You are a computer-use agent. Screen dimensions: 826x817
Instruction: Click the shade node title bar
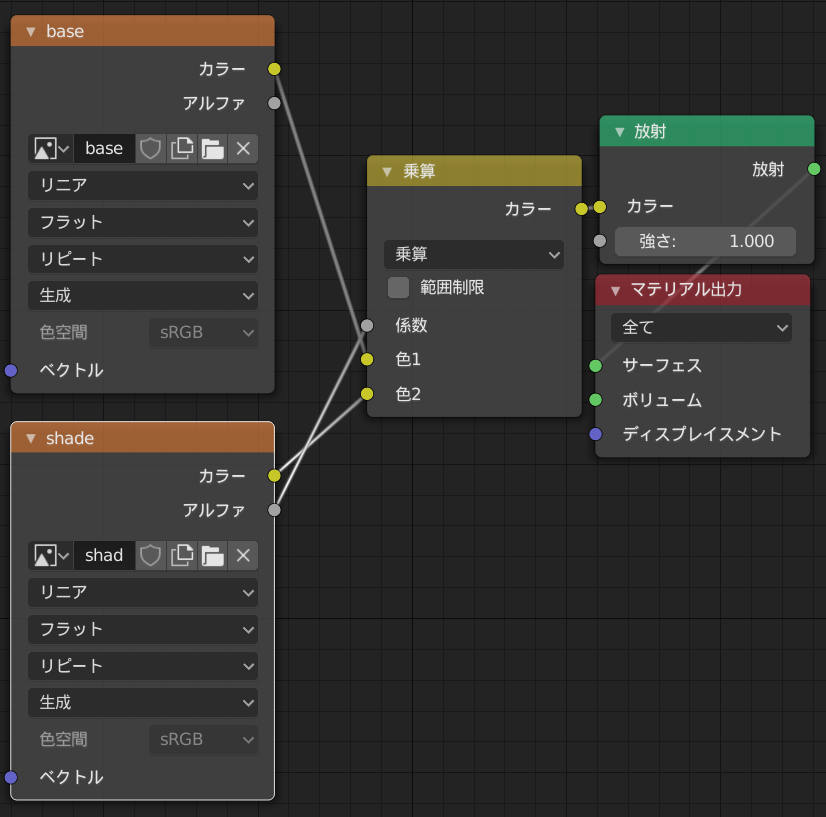point(143,438)
